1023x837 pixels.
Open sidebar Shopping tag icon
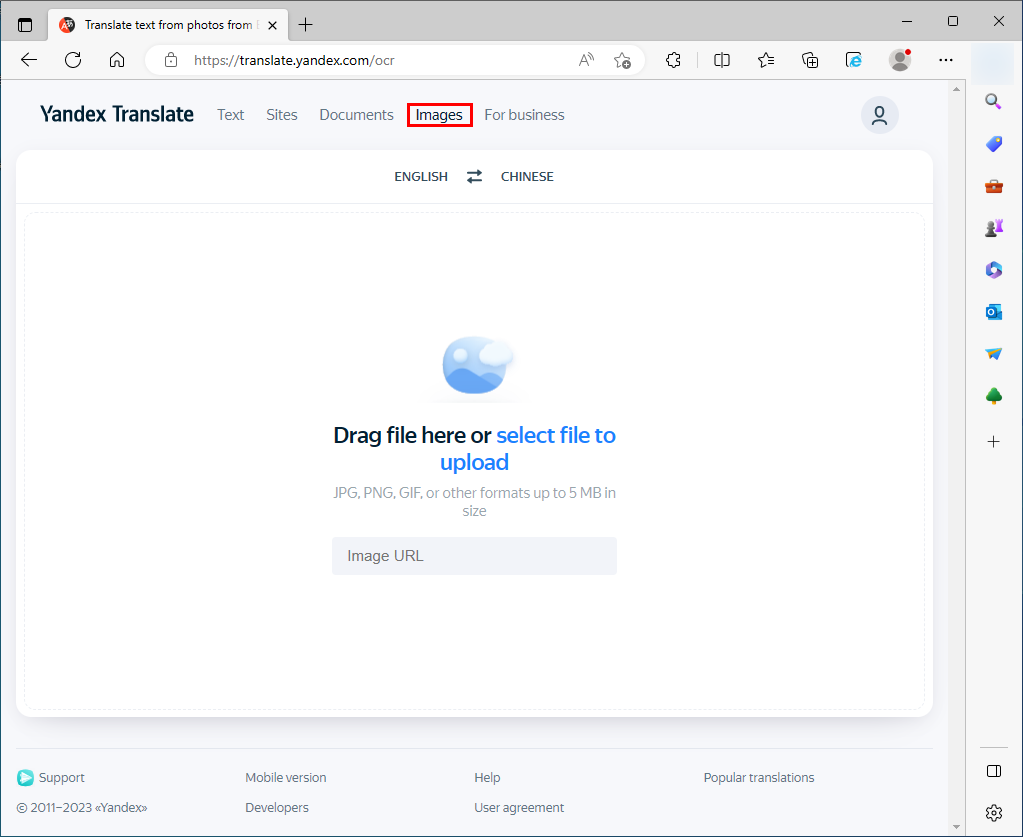pos(994,144)
